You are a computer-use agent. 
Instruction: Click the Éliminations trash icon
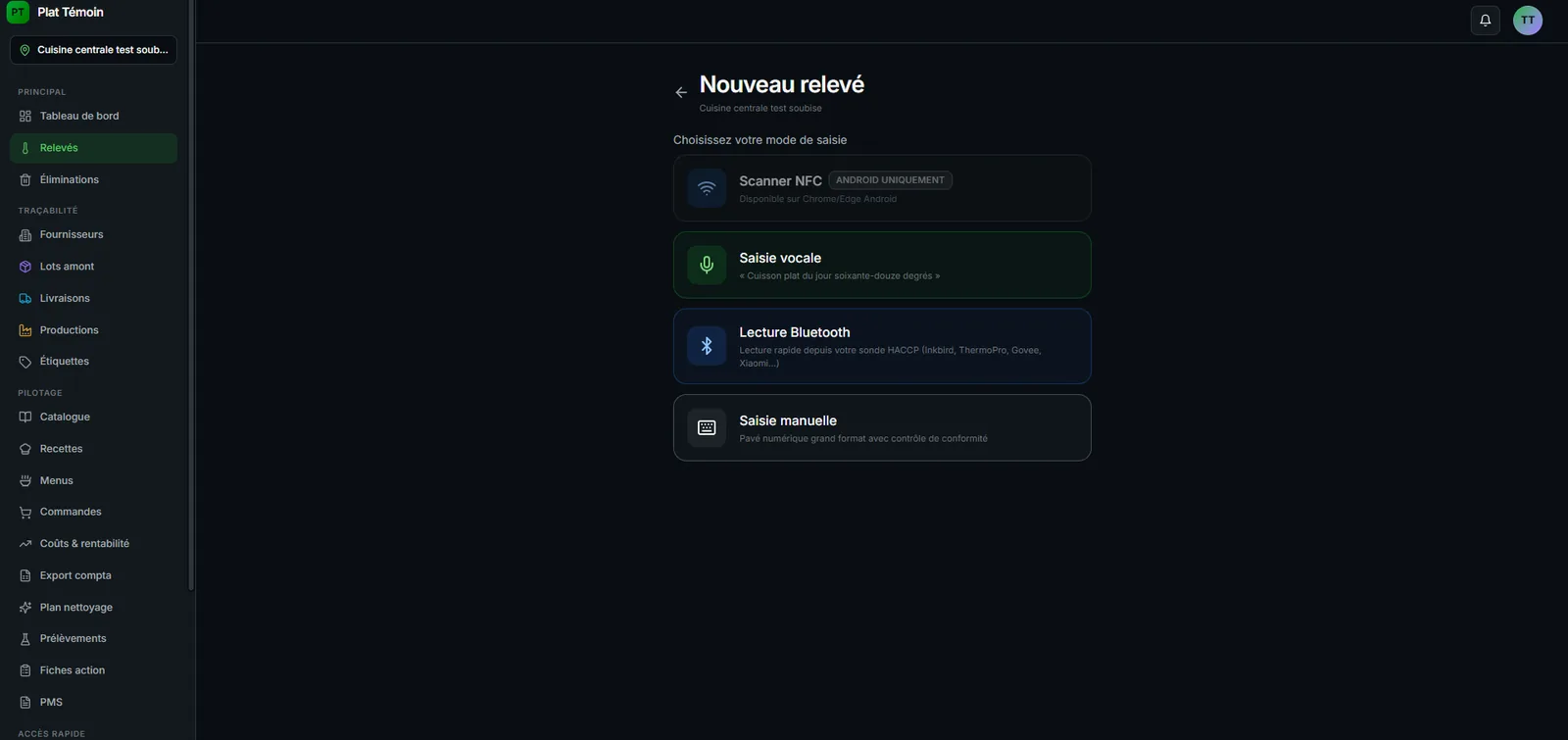[25, 180]
